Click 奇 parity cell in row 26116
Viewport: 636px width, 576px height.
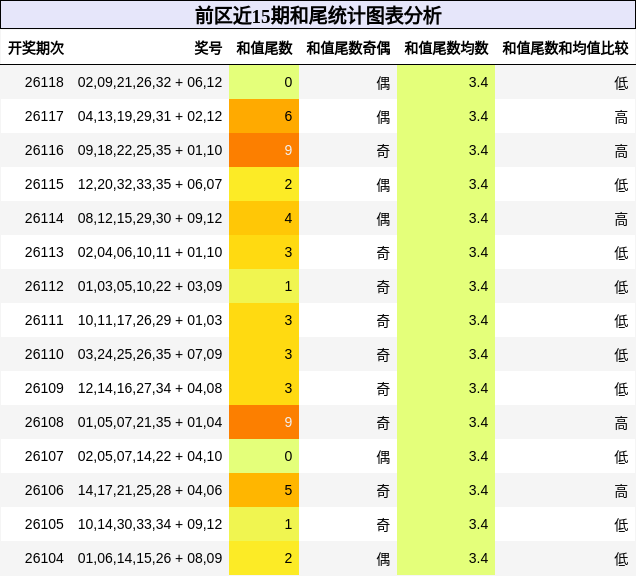348,150
